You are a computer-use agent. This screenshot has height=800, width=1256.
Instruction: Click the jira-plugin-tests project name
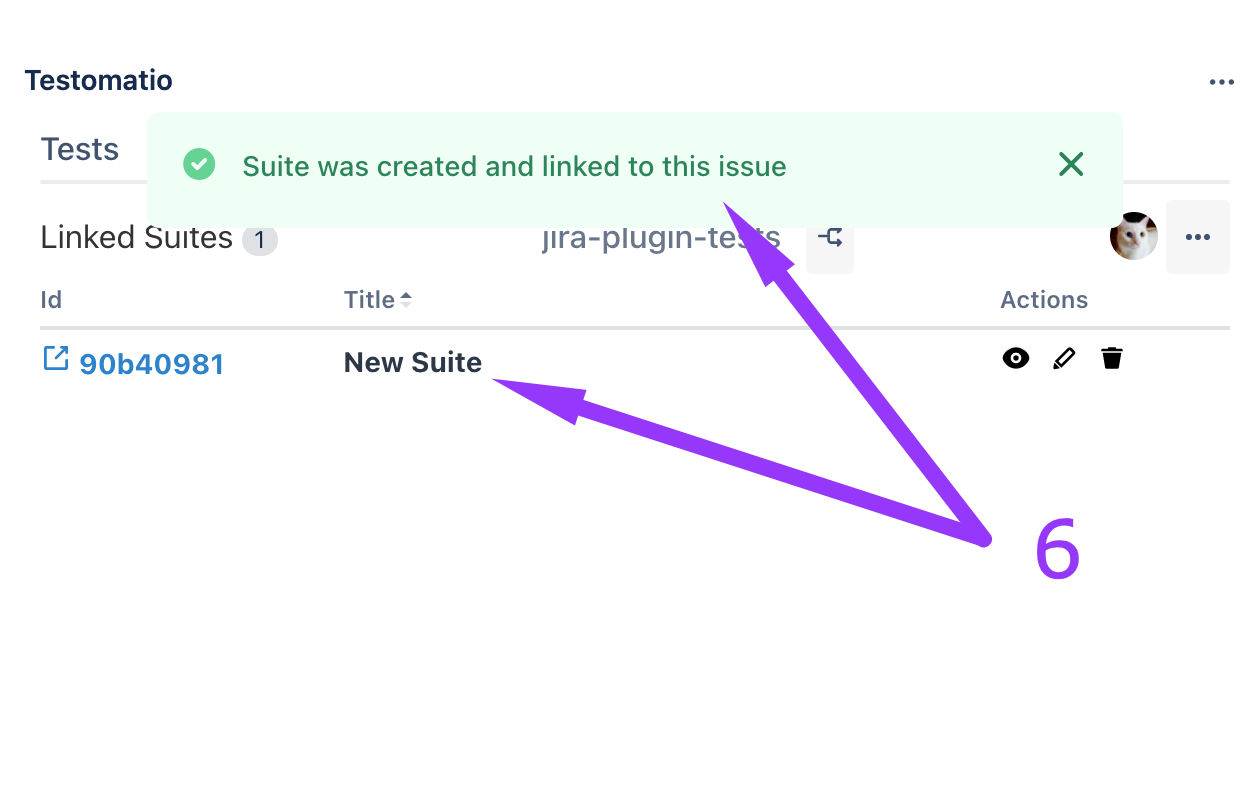click(x=660, y=239)
